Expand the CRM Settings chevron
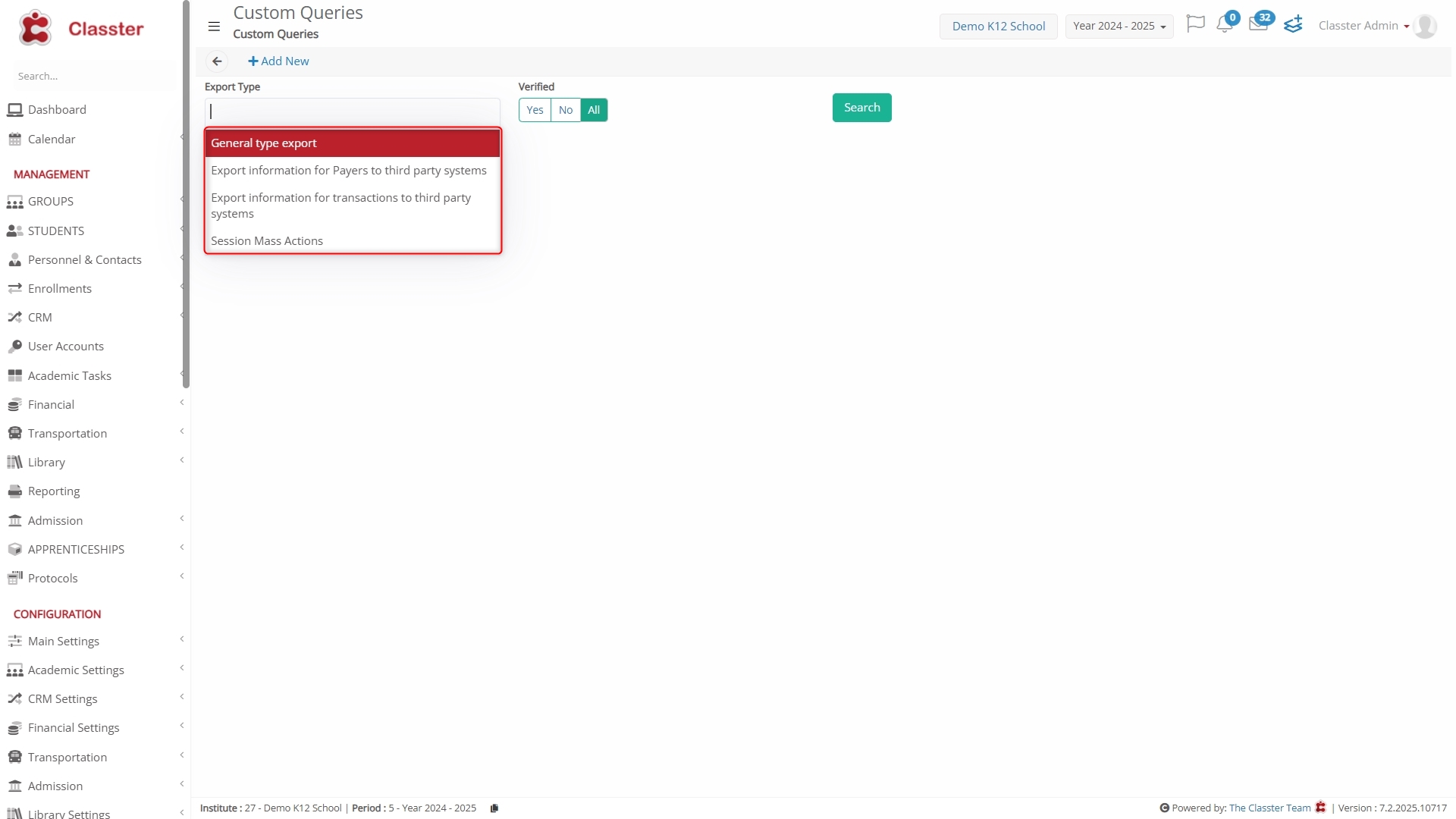The image size is (1456, 819). tap(182, 697)
